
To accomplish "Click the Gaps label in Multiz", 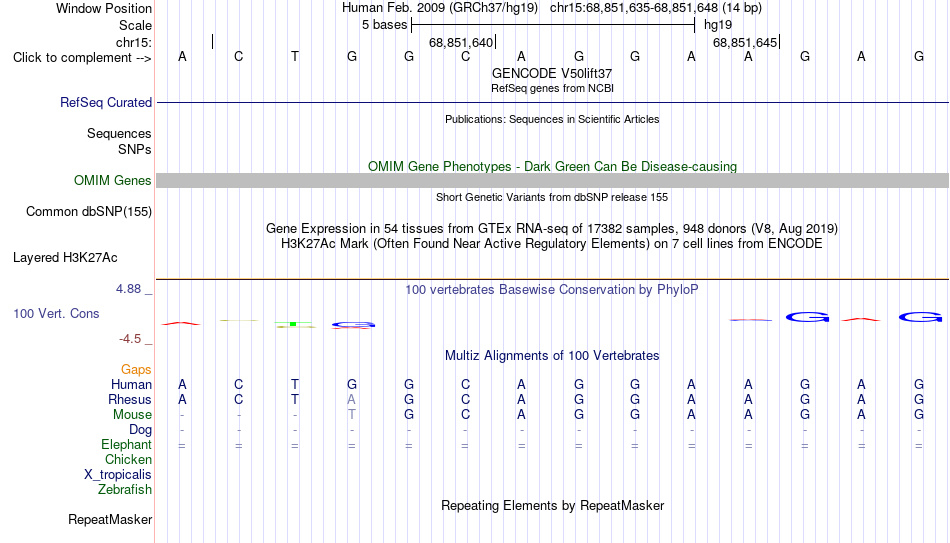I will tap(136, 370).
